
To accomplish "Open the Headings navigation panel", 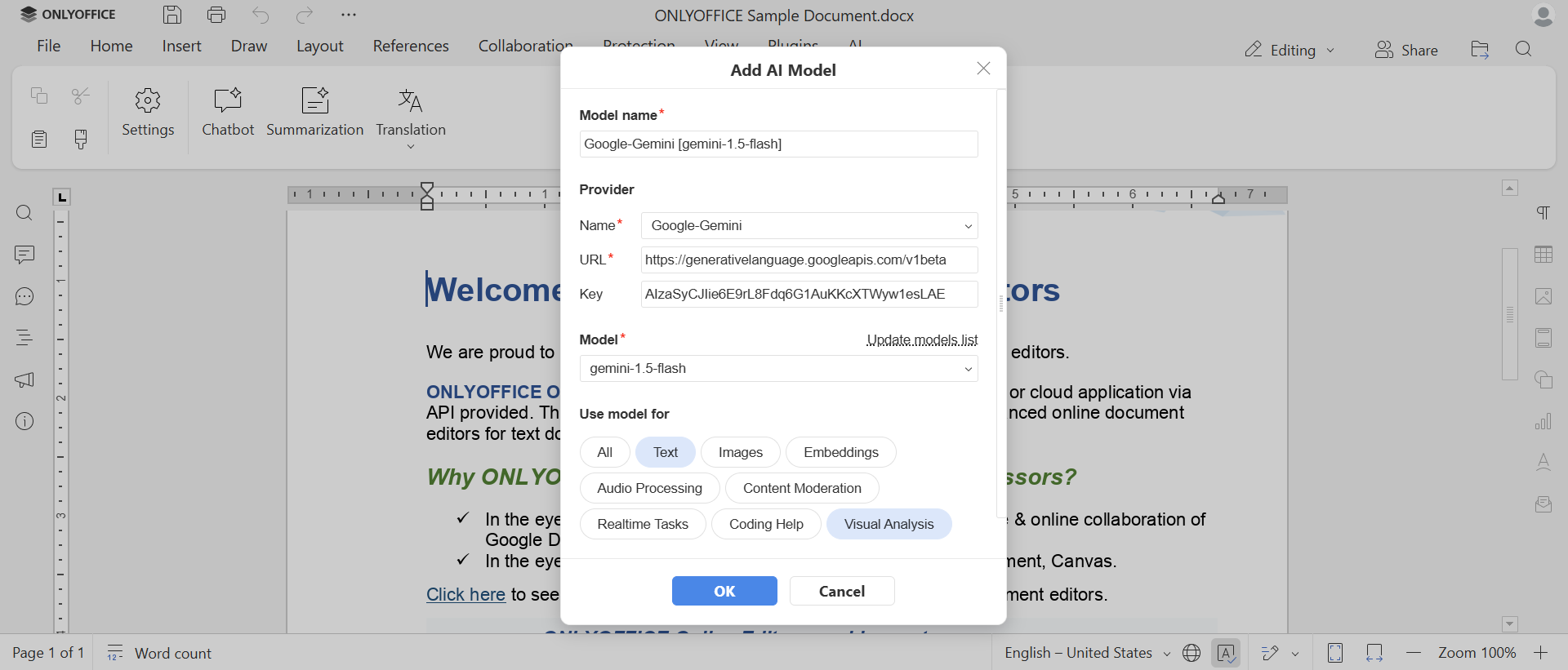I will [x=24, y=338].
